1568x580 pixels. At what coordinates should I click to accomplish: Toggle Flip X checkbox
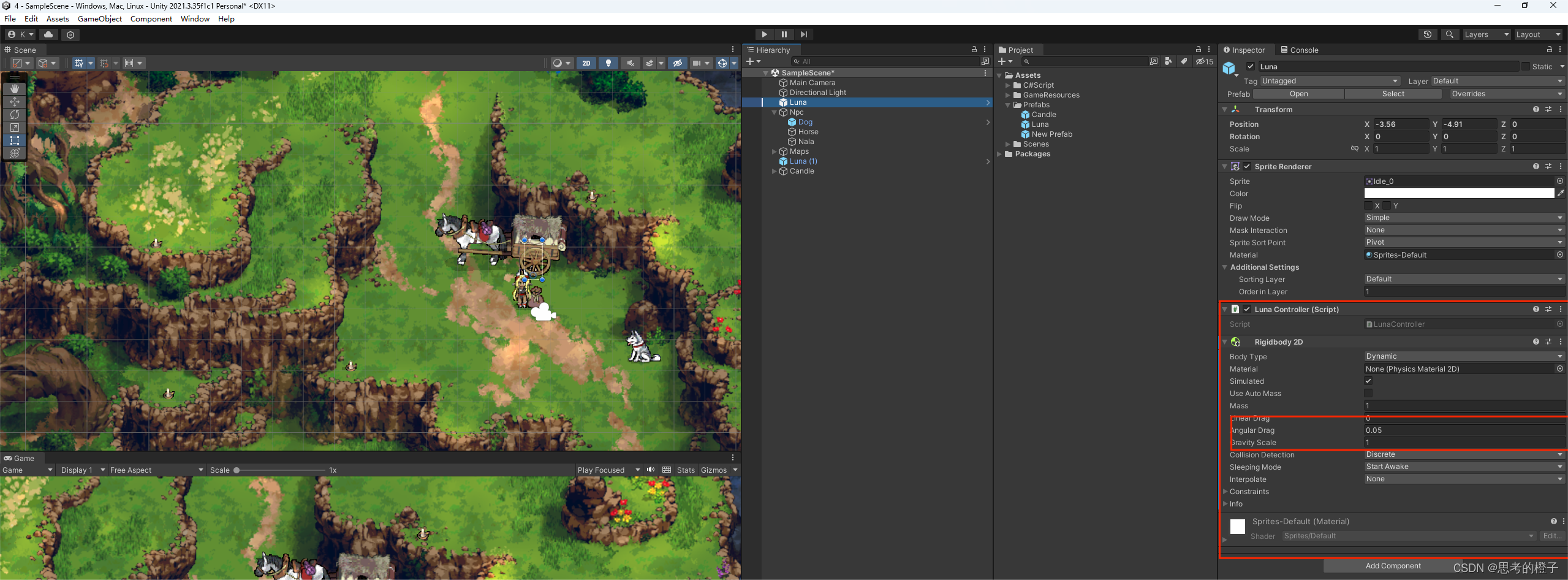click(1368, 205)
